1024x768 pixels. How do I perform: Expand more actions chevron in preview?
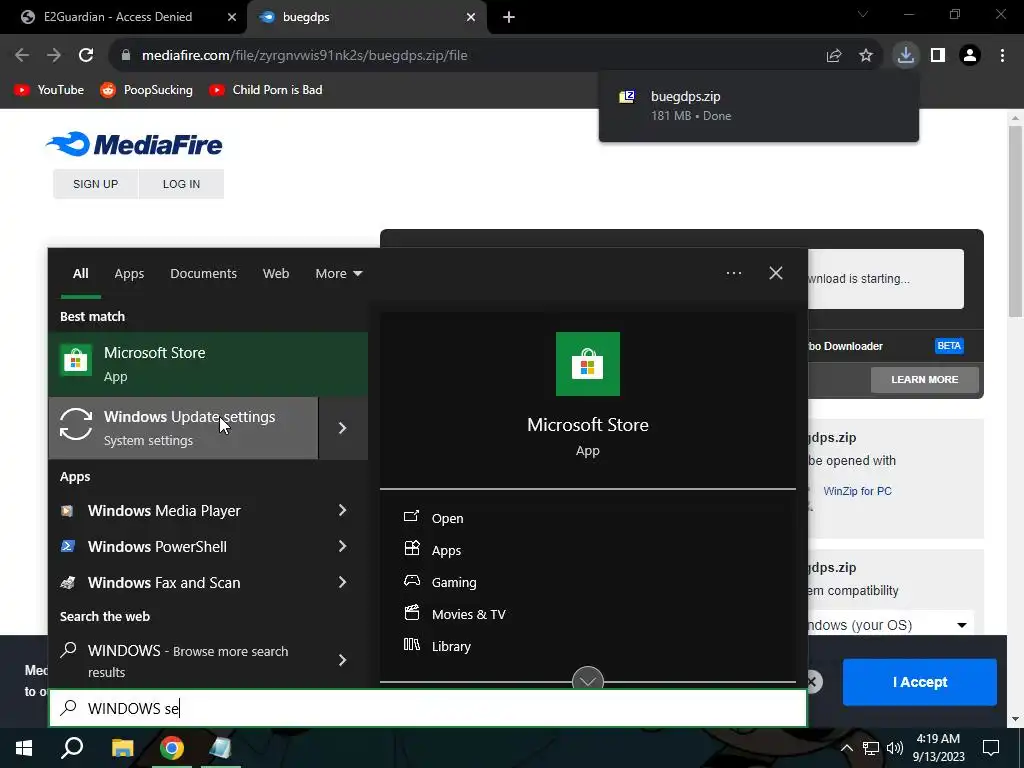(x=587, y=680)
